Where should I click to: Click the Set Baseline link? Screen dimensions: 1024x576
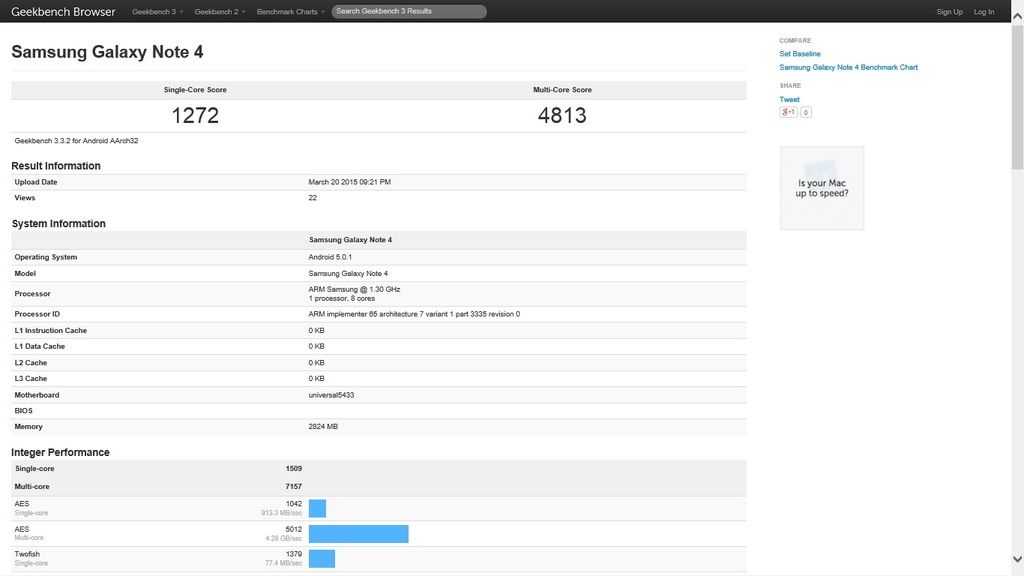800,54
